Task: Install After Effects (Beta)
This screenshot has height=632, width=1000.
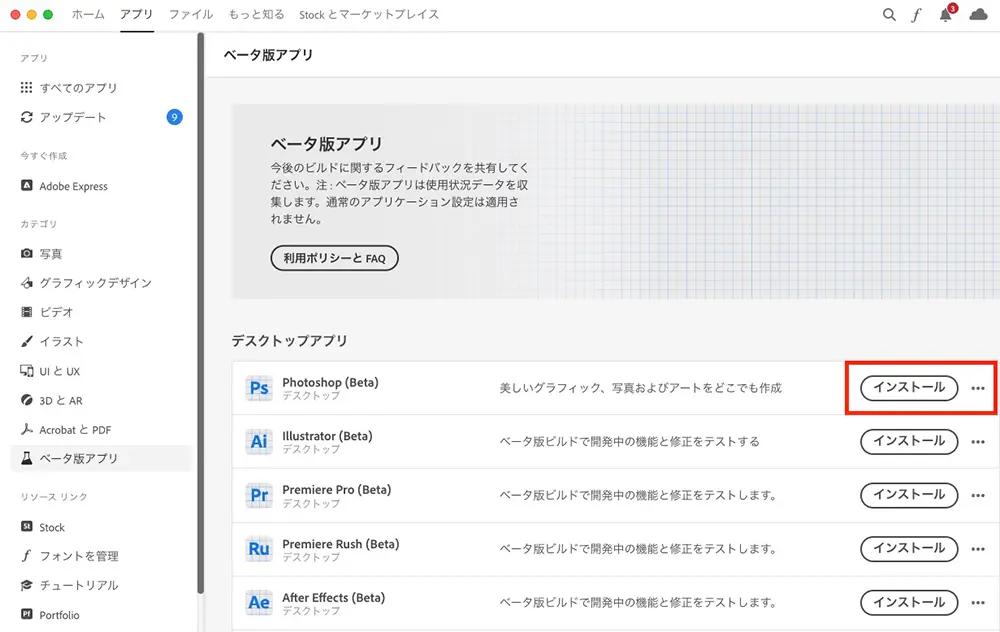Action: pyautogui.click(x=909, y=602)
